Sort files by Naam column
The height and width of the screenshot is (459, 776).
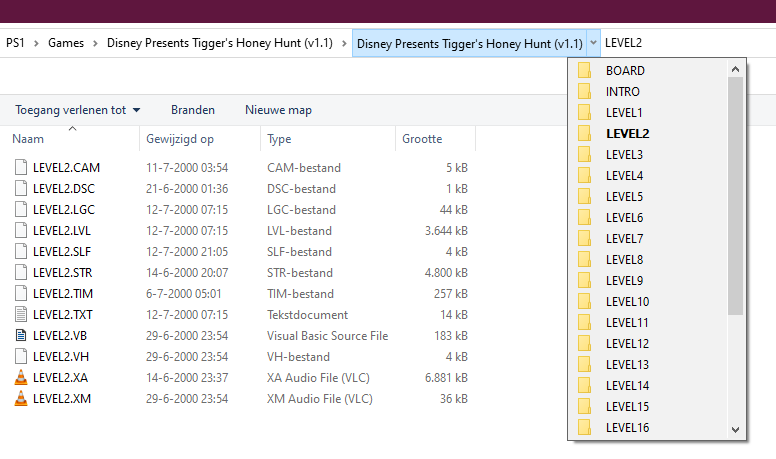(70, 139)
